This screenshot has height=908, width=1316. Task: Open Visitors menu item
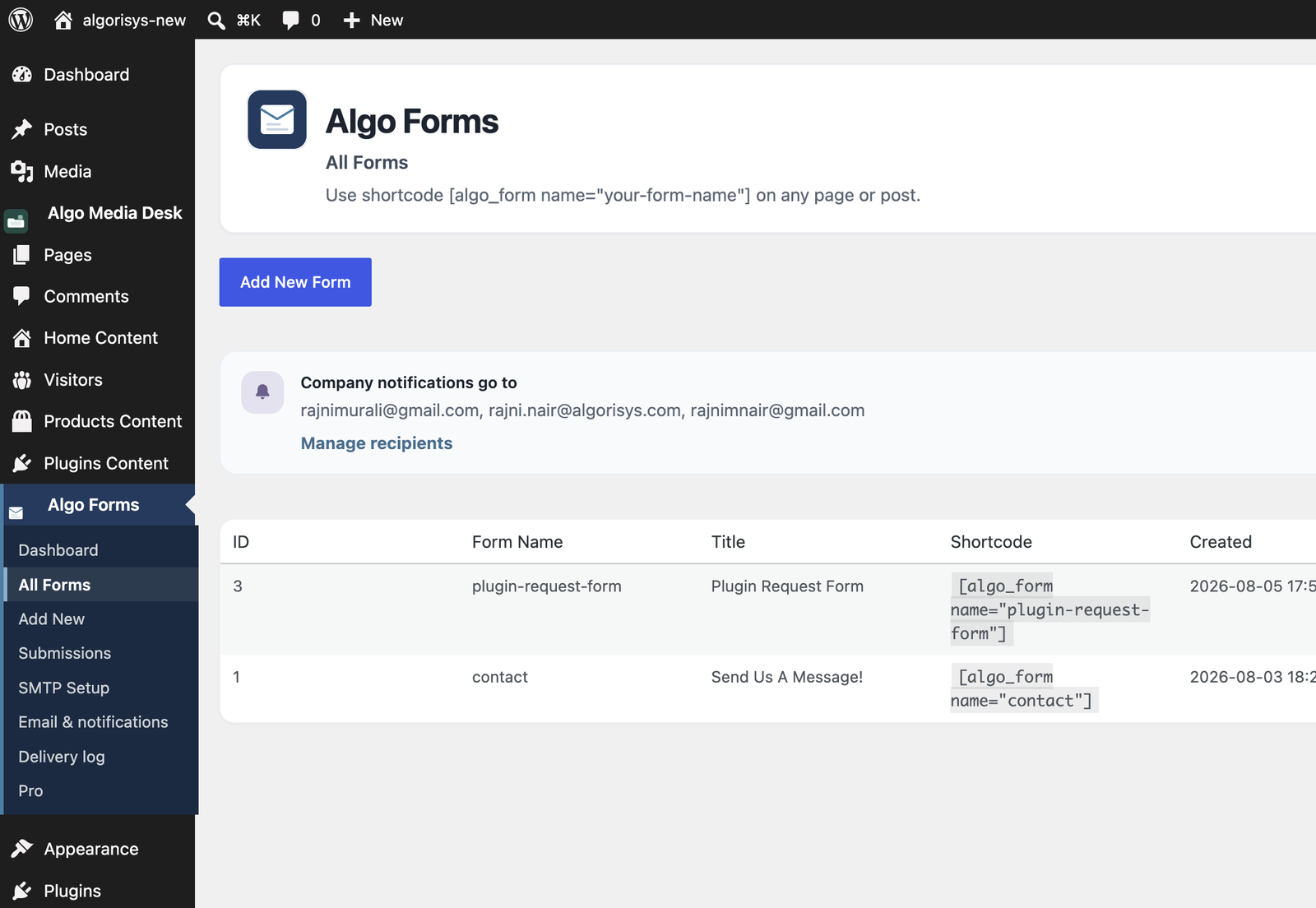tap(73, 380)
